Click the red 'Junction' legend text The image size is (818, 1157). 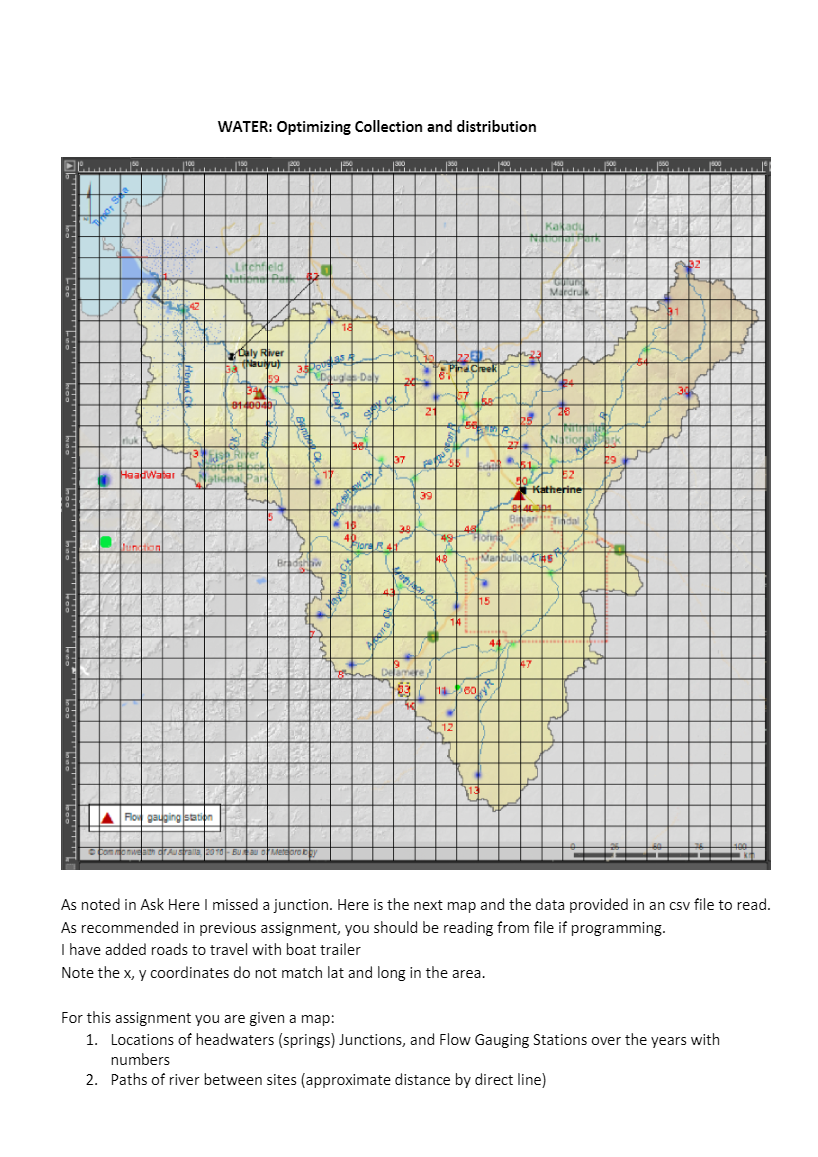[x=140, y=548]
